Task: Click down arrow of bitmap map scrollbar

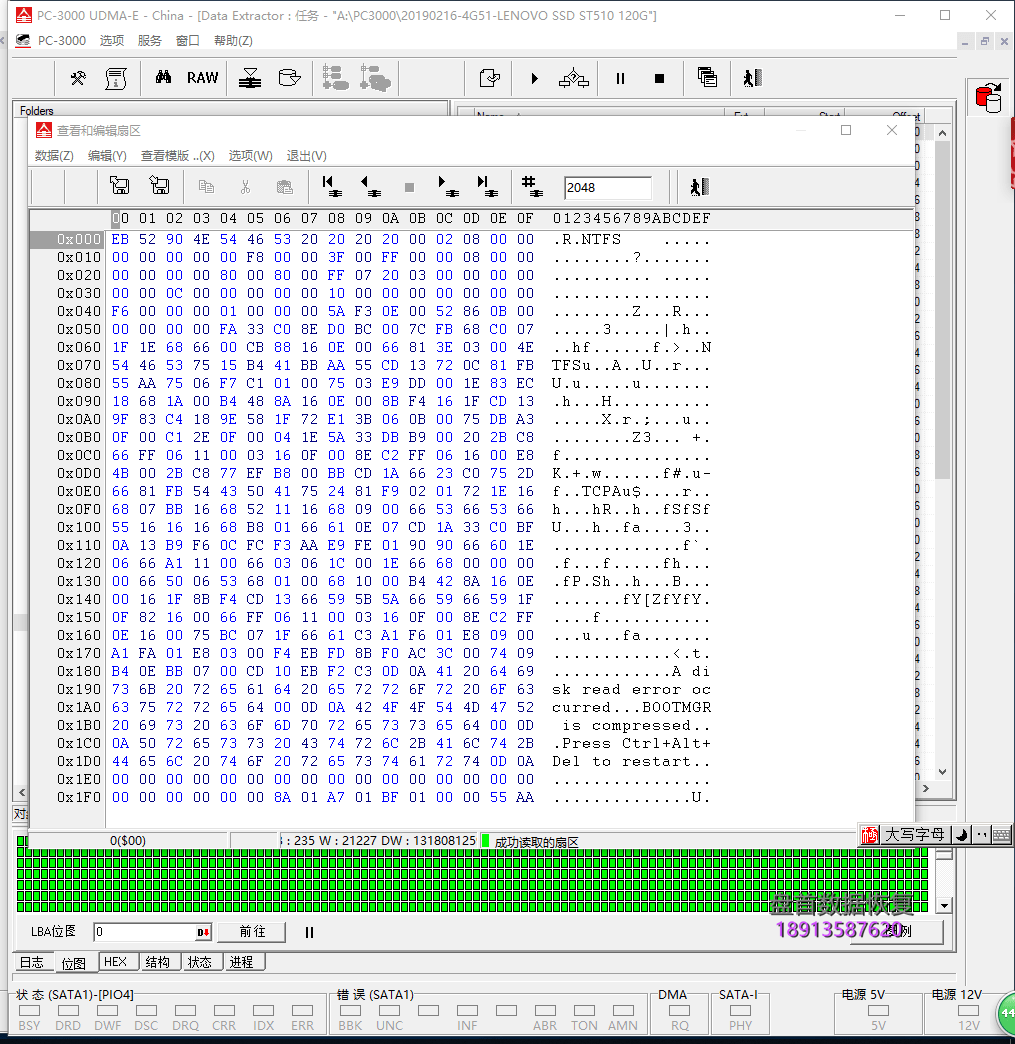Action: [x=944, y=906]
